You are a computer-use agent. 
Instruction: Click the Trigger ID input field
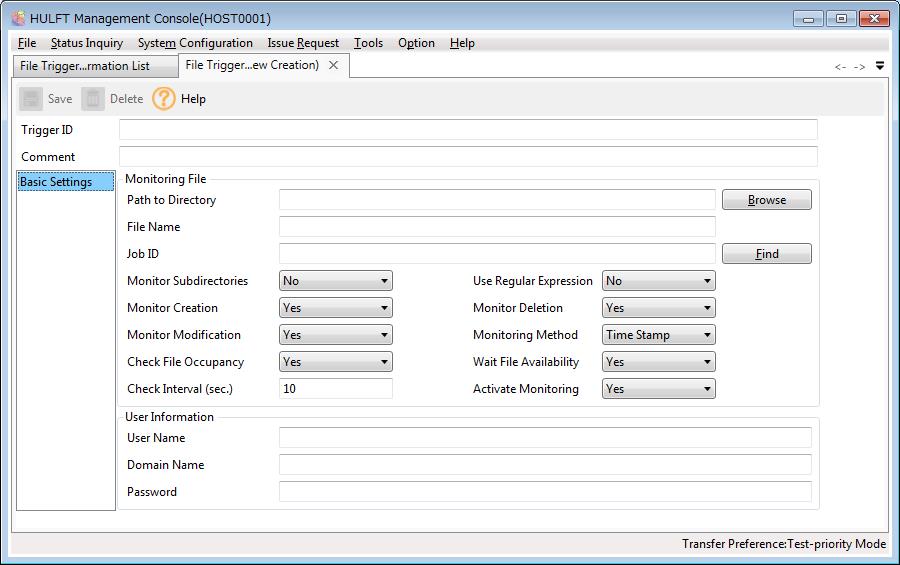468,130
